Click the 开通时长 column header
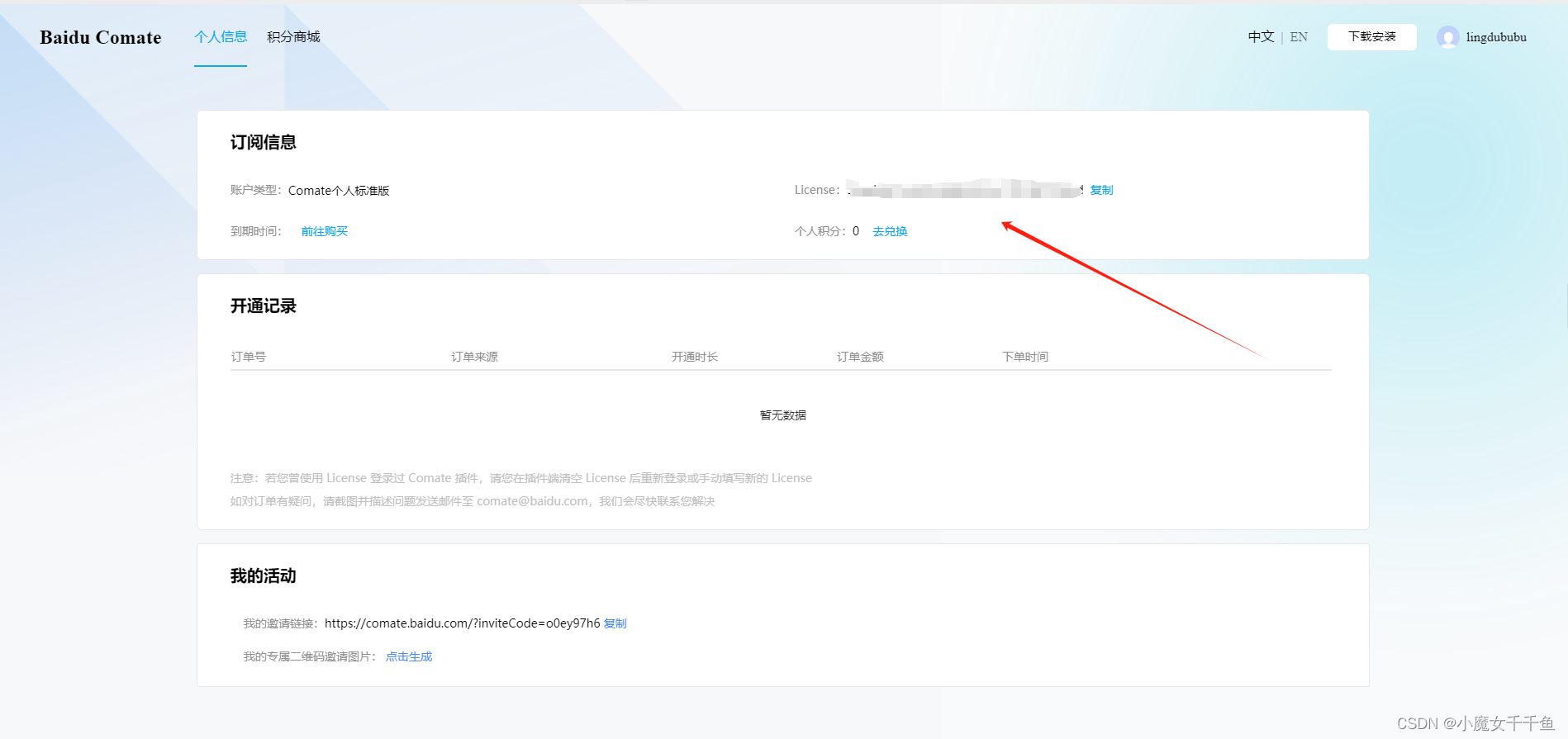Image resolution: width=1568 pixels, height=739 pixels. pyautogui.click(x=695, y=357)
